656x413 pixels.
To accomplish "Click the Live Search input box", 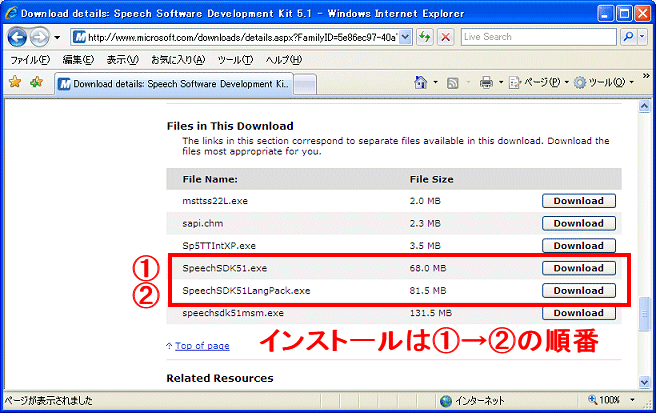I will [538, 37].
